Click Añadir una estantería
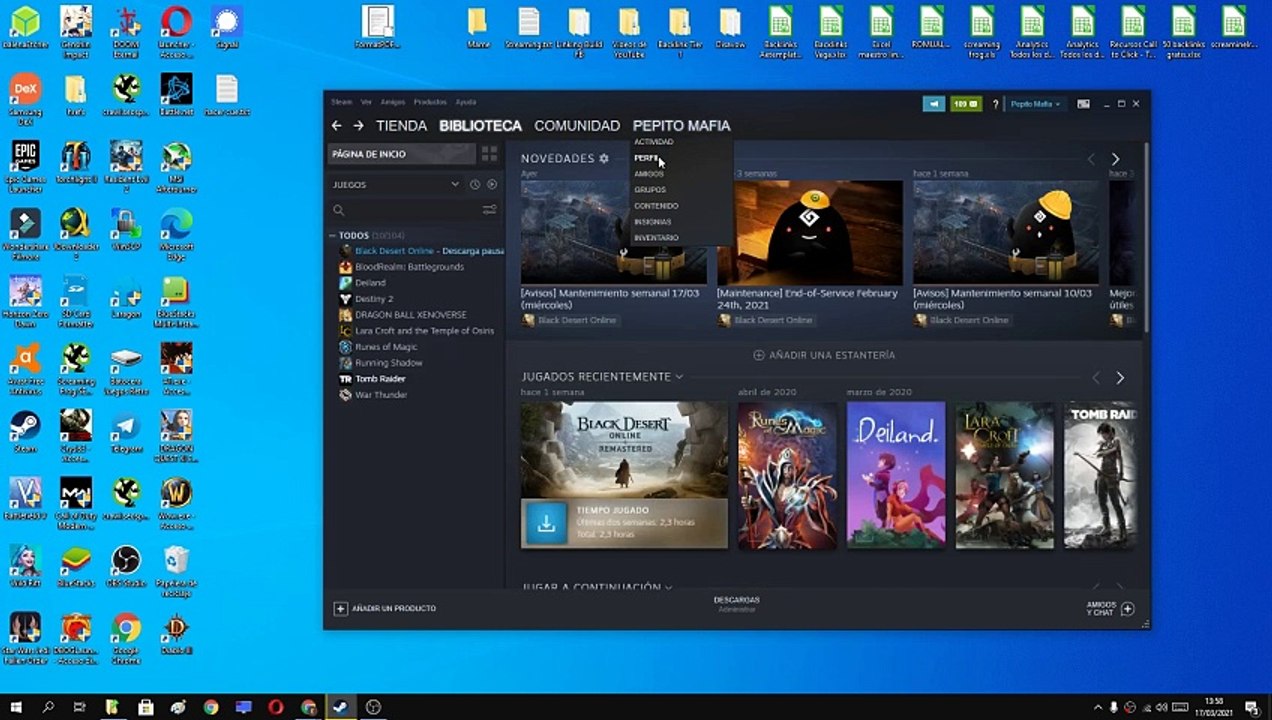This screenshot has width=1272, height=720. 825,355
